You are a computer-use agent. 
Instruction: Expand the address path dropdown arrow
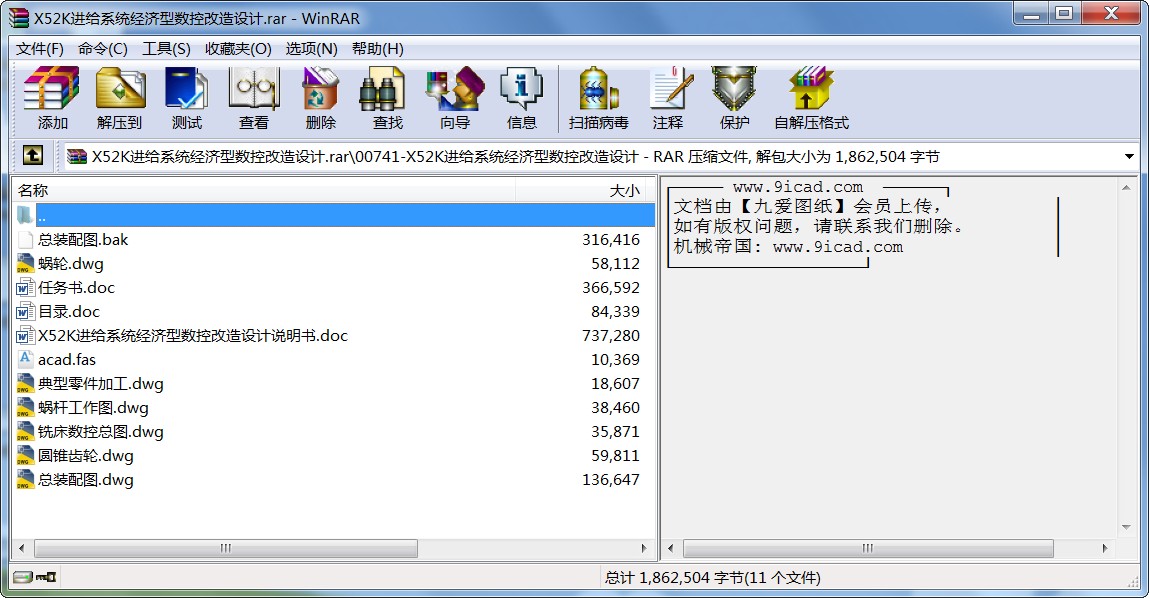point(1128,156)
